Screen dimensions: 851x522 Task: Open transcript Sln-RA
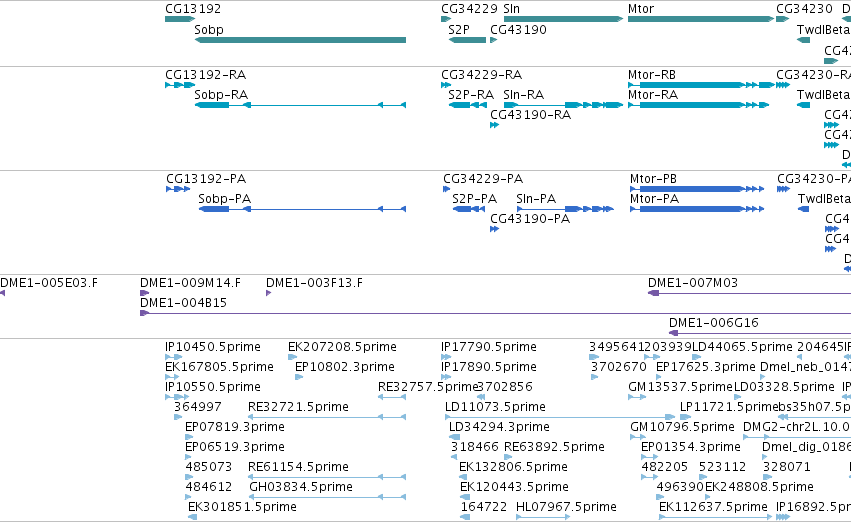(x=524, y=95)
